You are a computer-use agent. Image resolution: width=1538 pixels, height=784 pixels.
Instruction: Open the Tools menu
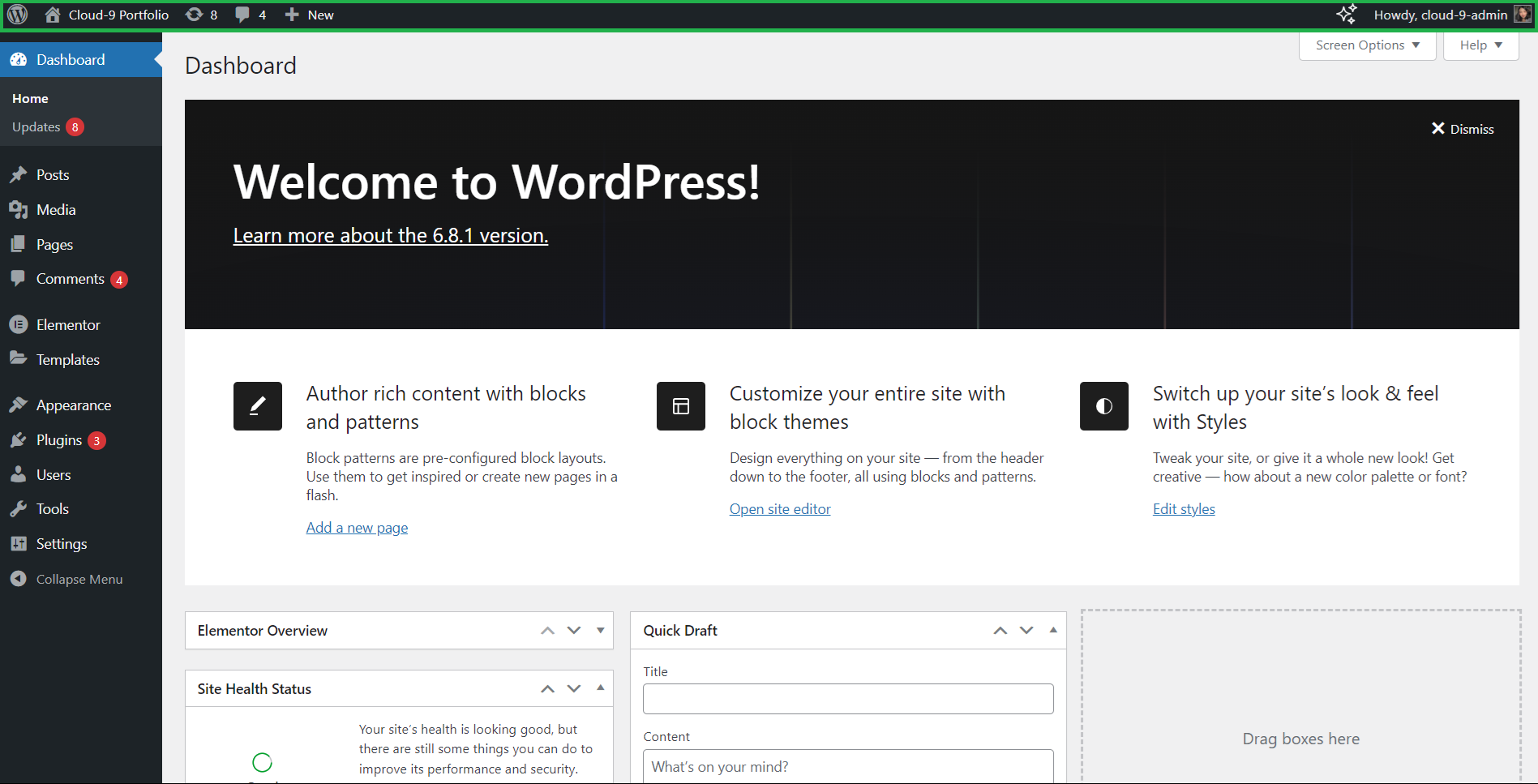53,509
